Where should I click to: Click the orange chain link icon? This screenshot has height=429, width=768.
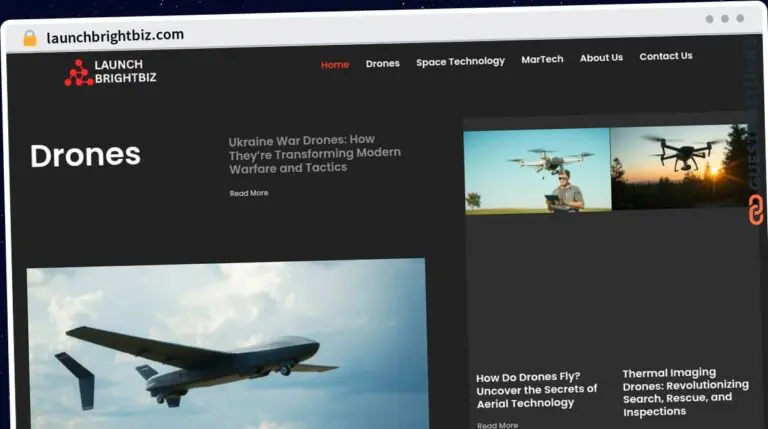755,209
